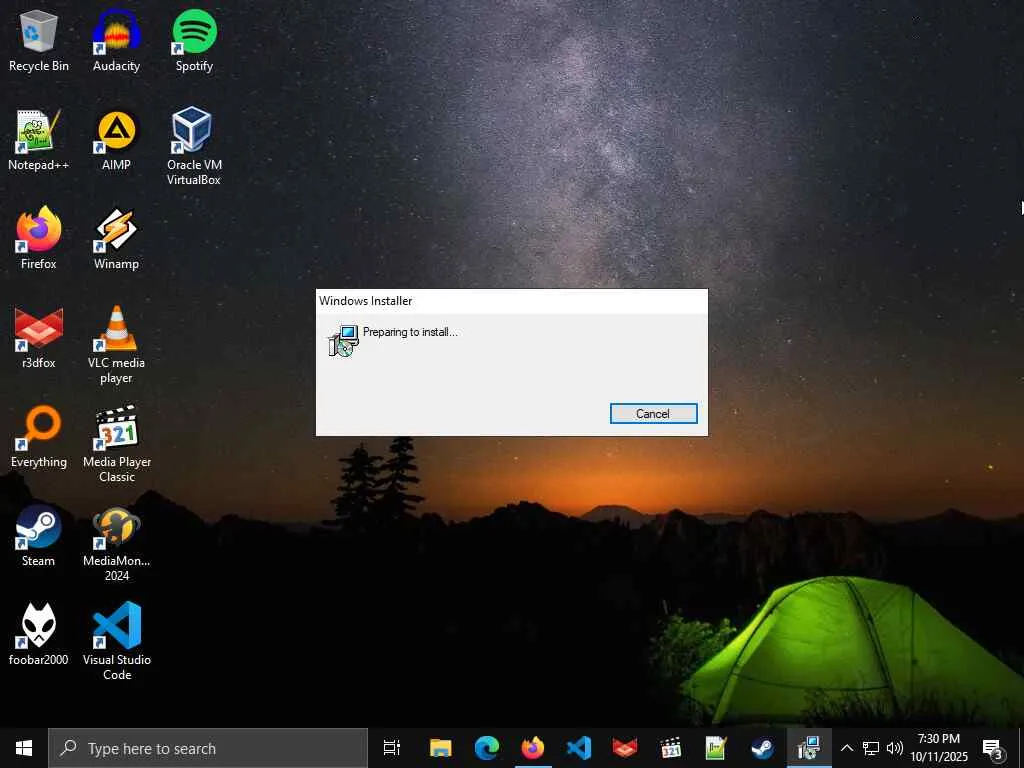The height and width of the screenshot is (768, 1024).
Task: Select the AIMP desktop shortcut
Action: (x=116, y=140)
